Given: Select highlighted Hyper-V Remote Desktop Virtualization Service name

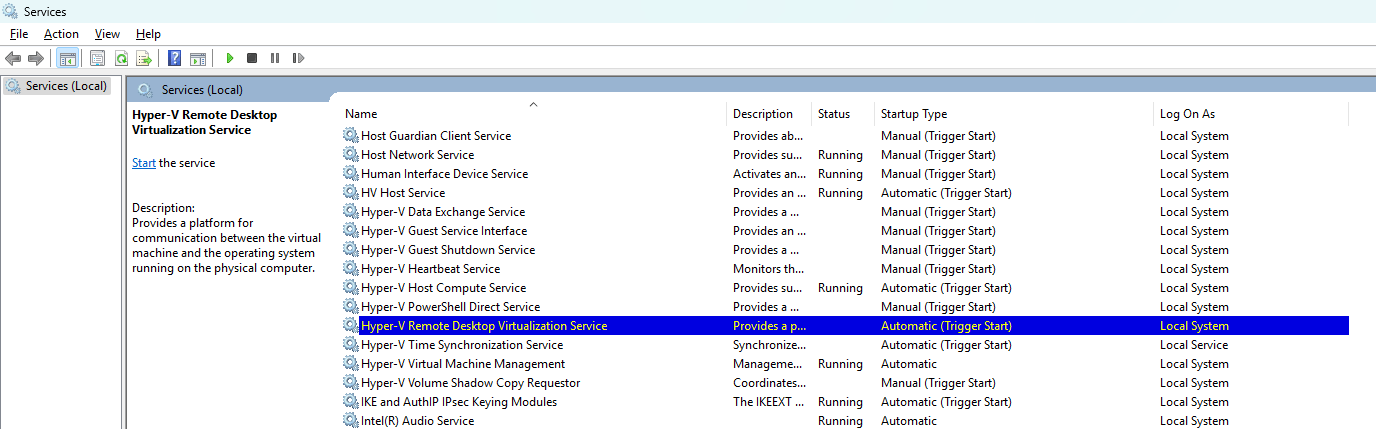Looking at the screenshot, I should click(484, 326).
